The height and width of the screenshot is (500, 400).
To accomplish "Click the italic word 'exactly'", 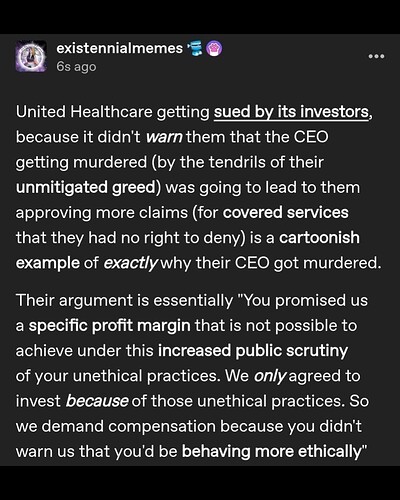I will [x=130, y=263].
